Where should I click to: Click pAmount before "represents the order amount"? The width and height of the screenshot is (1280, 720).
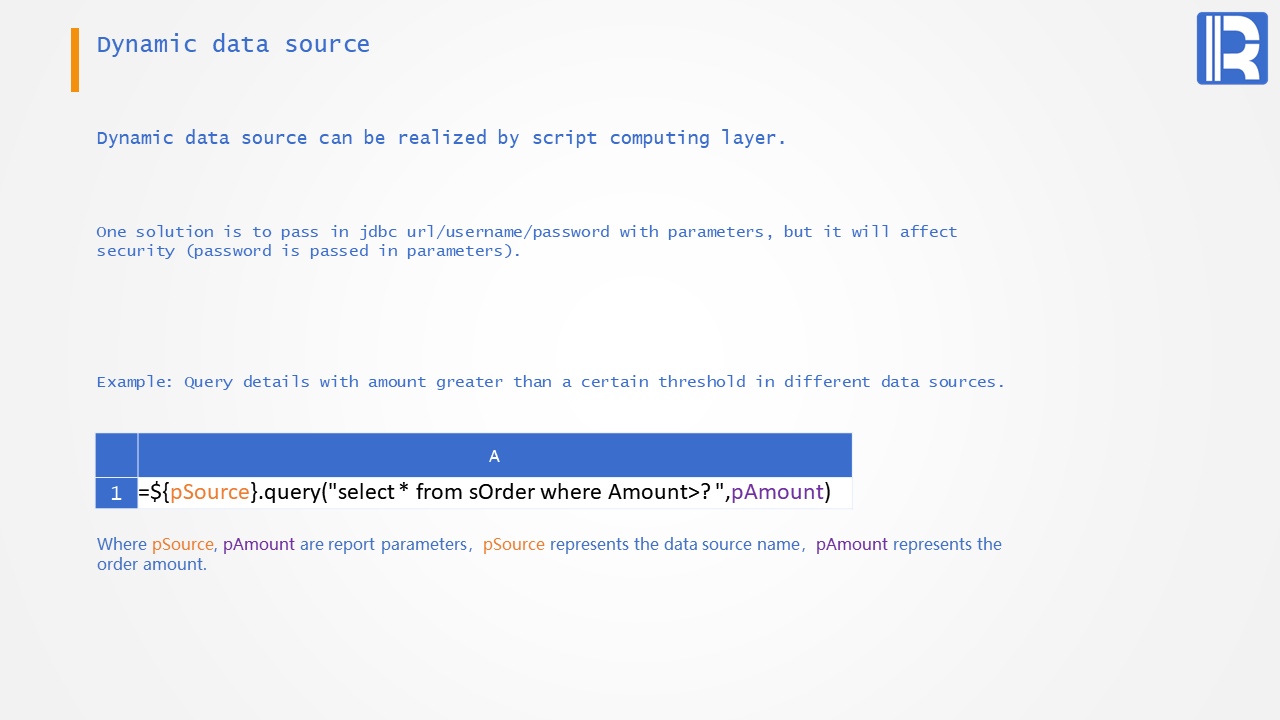[851, 545]
